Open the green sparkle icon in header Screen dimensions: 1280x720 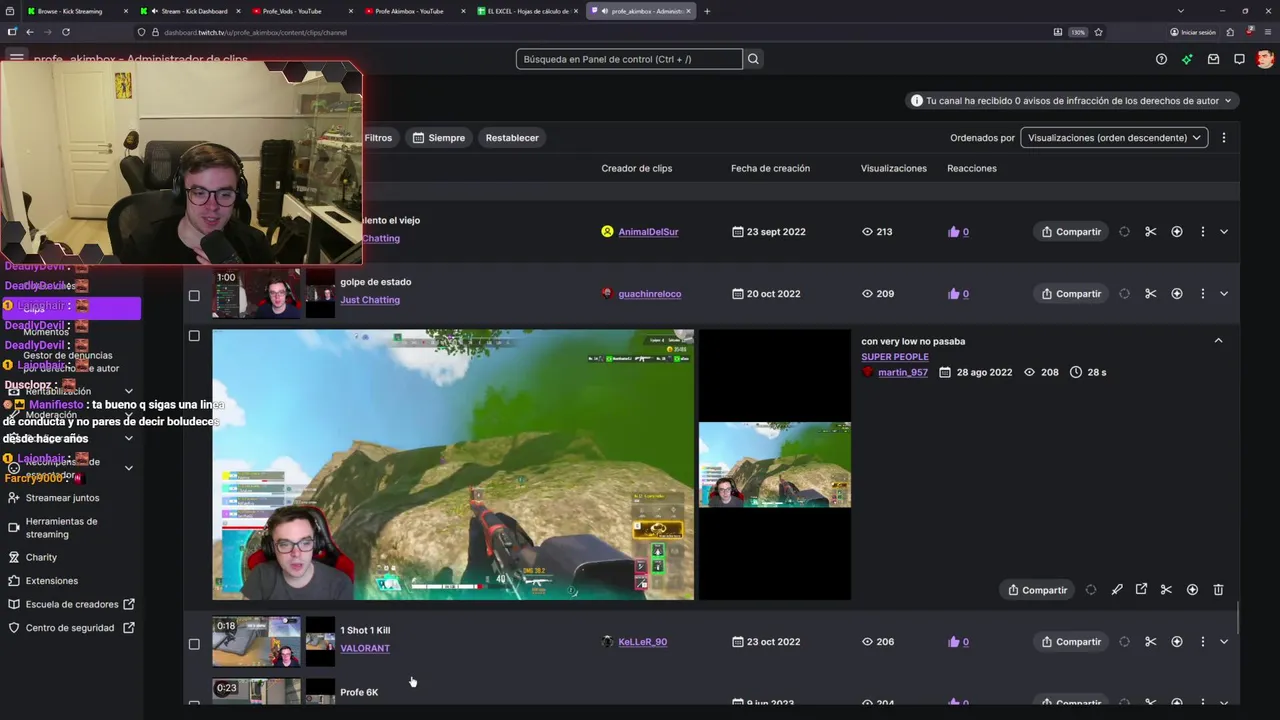point(1187,59)
